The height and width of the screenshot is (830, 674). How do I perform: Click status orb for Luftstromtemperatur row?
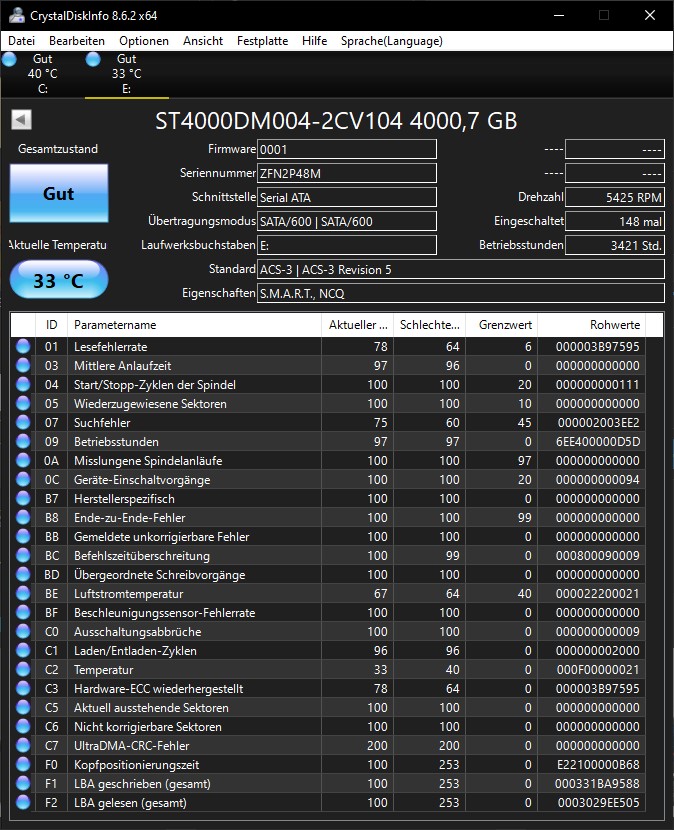(23, 593)
